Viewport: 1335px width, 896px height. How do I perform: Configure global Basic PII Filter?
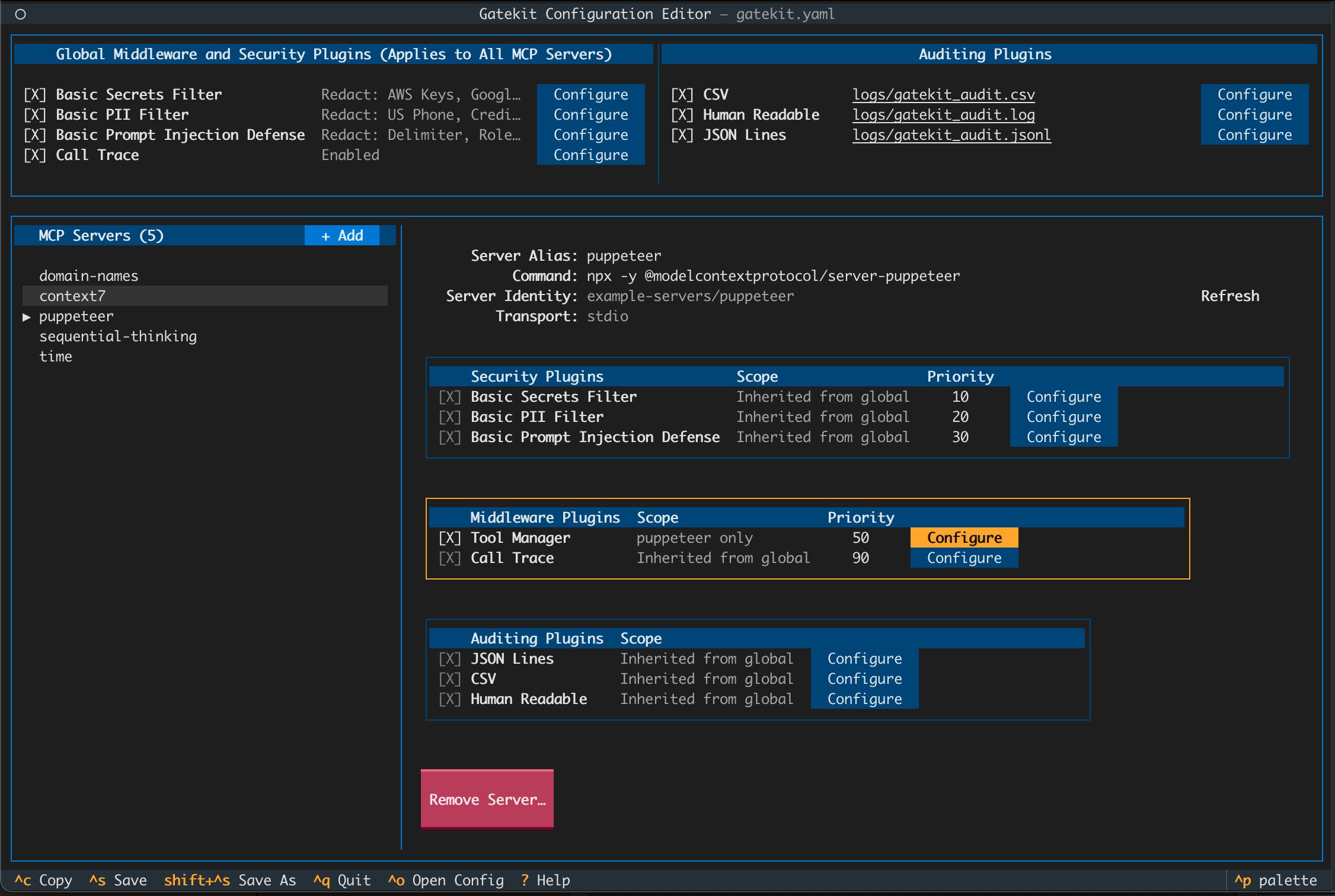(590, 115)
